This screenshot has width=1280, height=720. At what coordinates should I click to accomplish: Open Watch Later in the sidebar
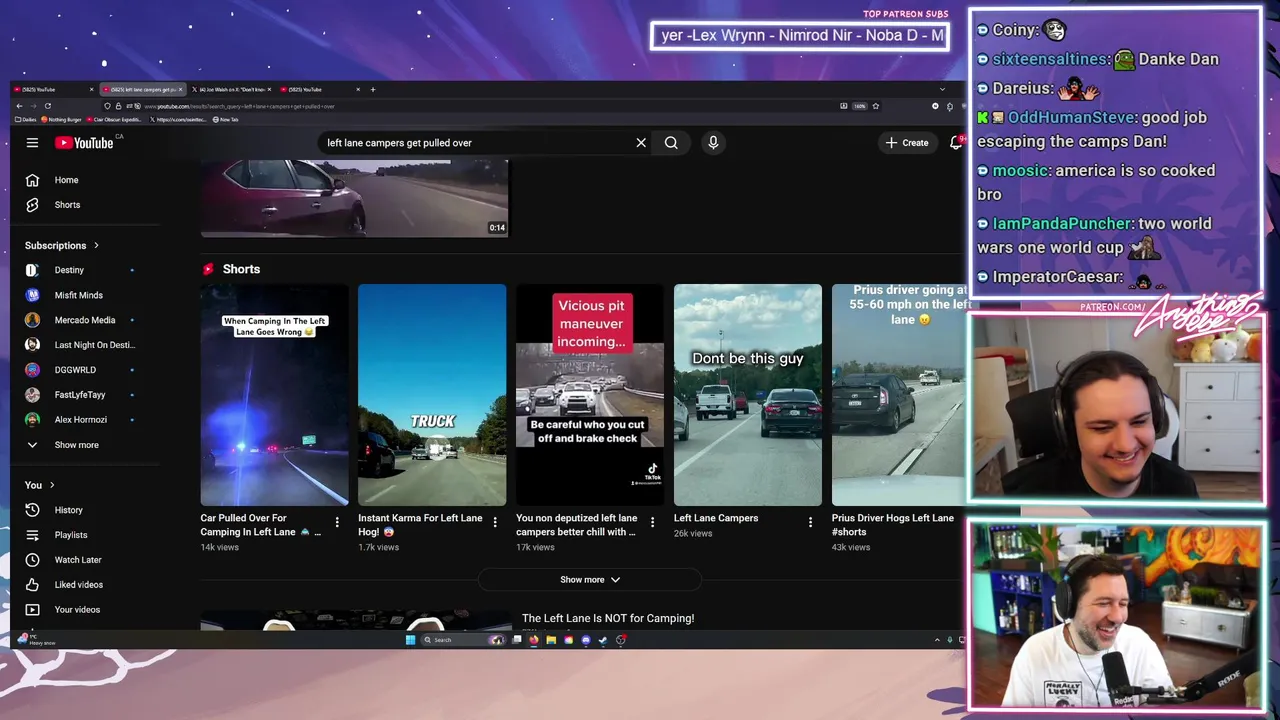click(x=77, y=560)
